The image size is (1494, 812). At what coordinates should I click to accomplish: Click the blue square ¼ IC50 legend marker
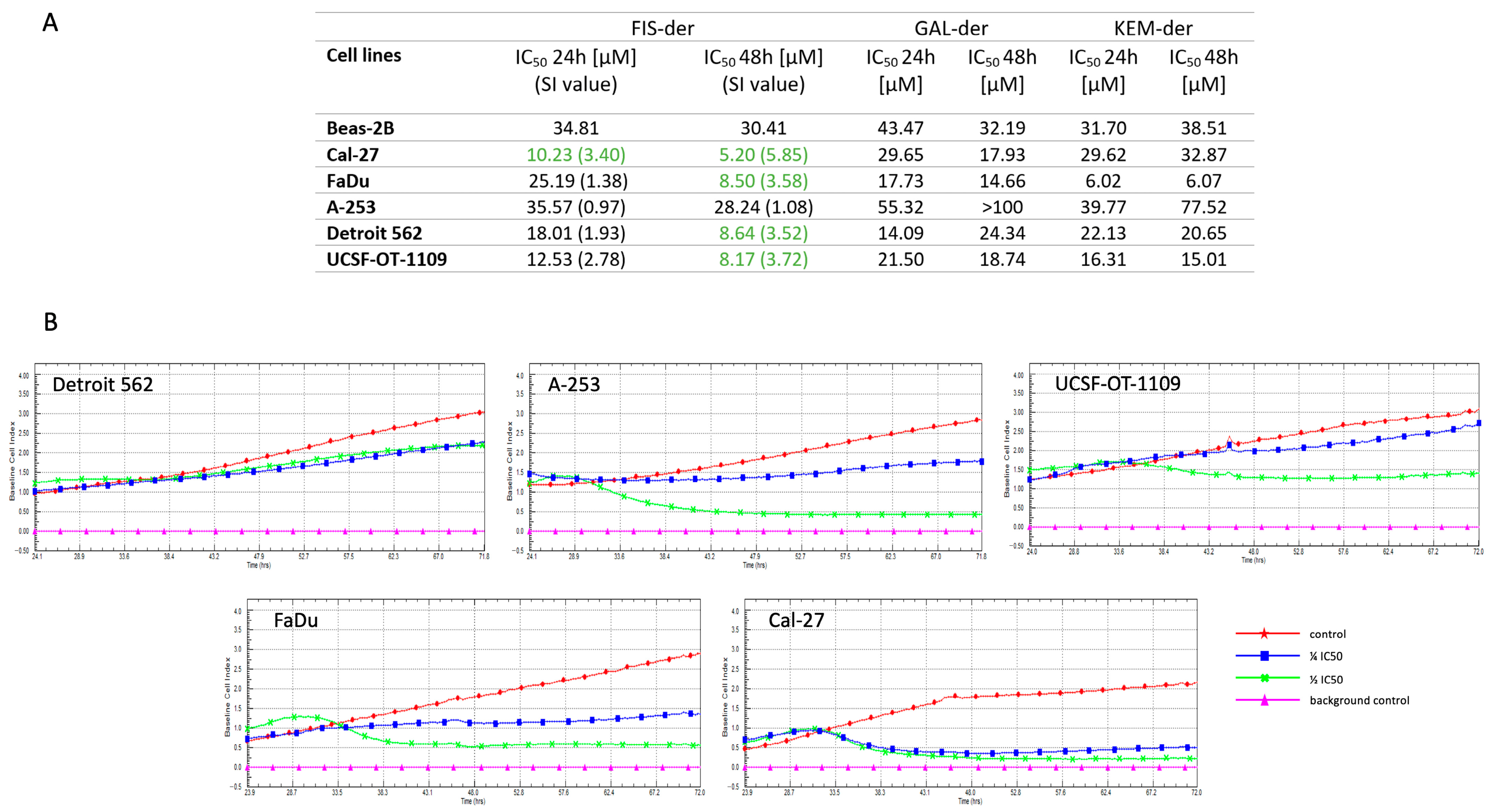click(1264, 656)
